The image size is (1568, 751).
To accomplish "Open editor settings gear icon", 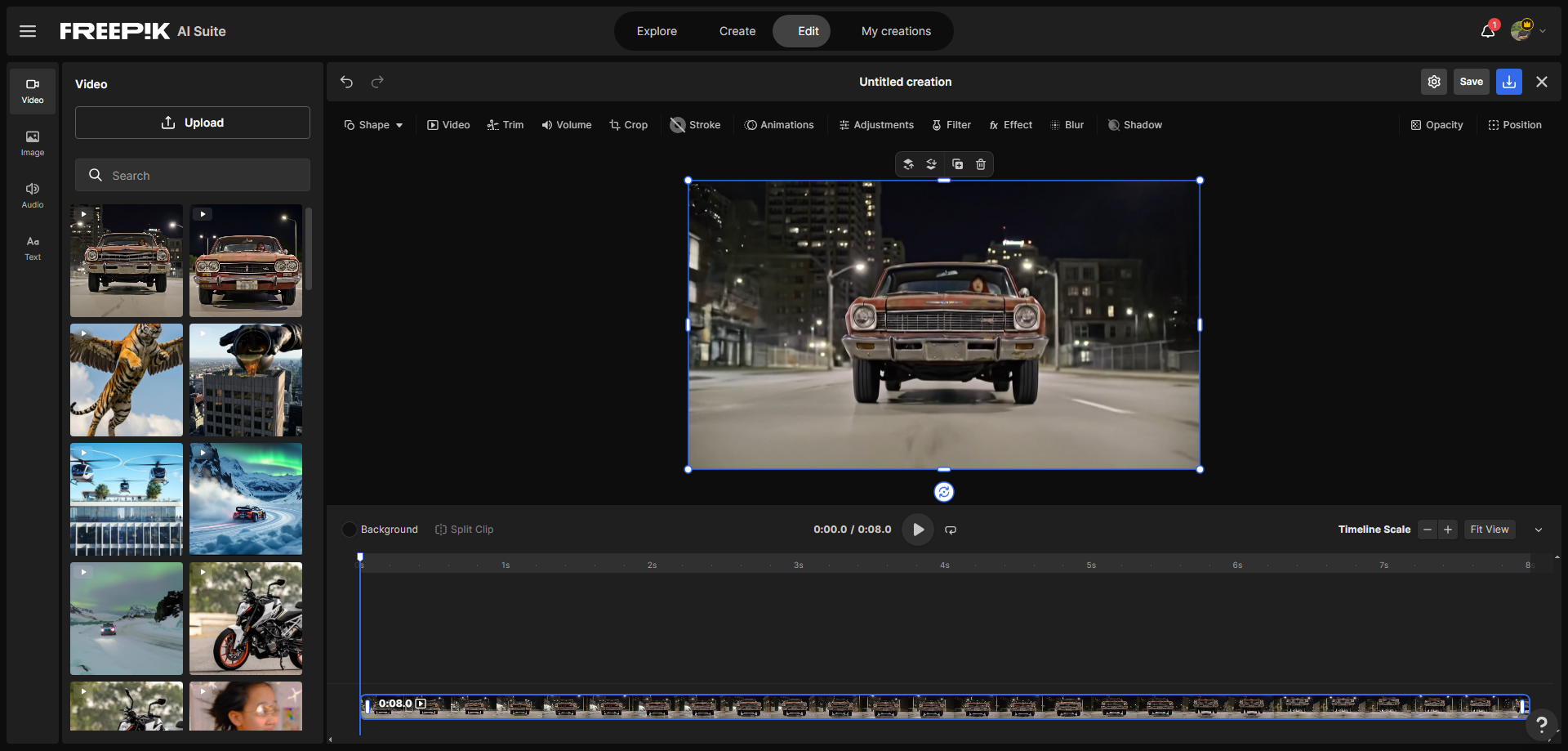I will tap(1433, 82).
